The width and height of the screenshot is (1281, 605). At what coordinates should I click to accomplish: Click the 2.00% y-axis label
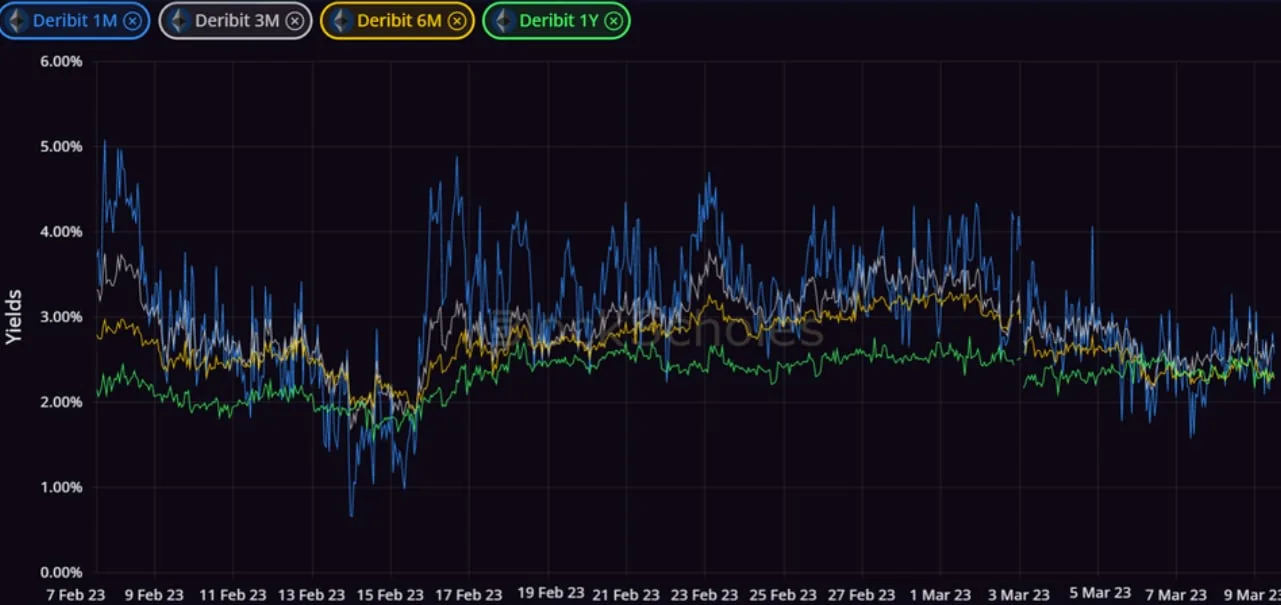click(x=61, y=402)
